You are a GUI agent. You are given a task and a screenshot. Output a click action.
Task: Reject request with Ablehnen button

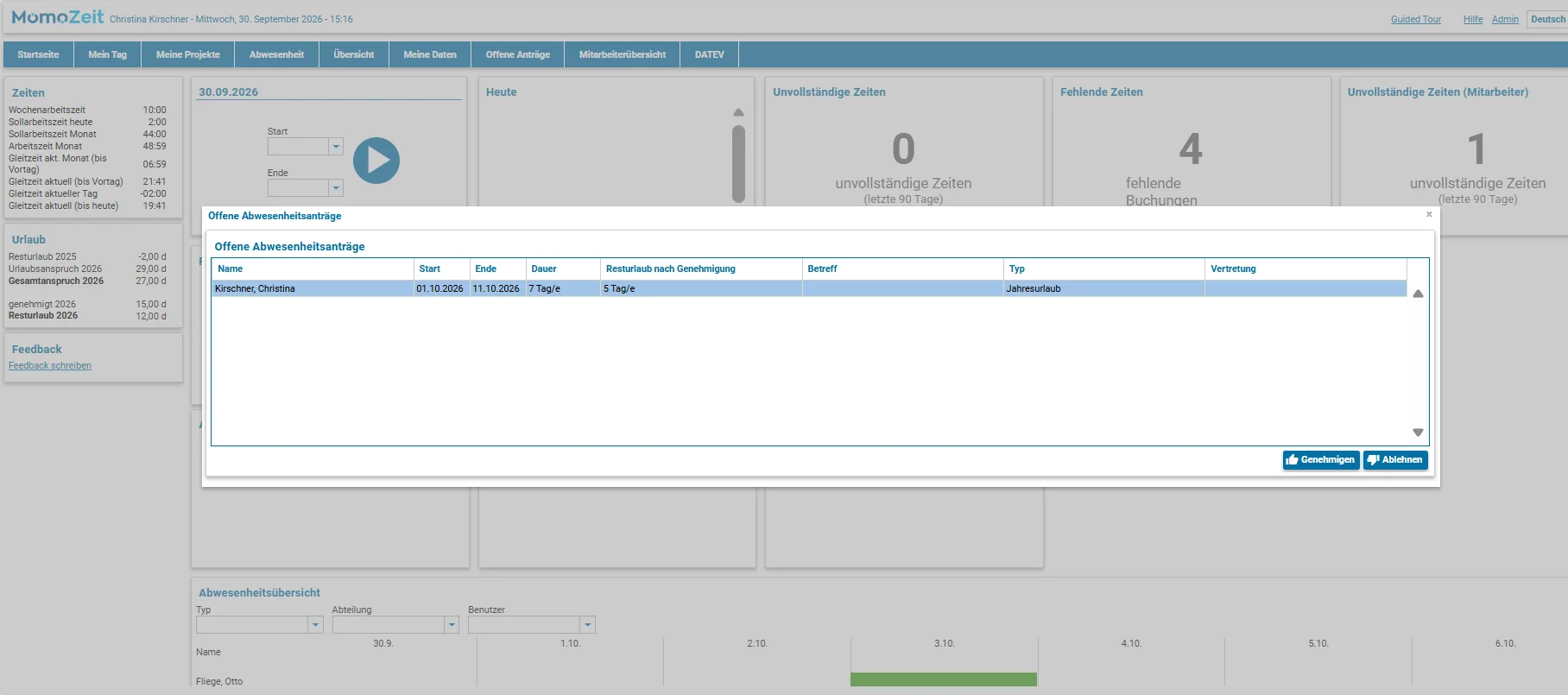tap(1395, 460)
